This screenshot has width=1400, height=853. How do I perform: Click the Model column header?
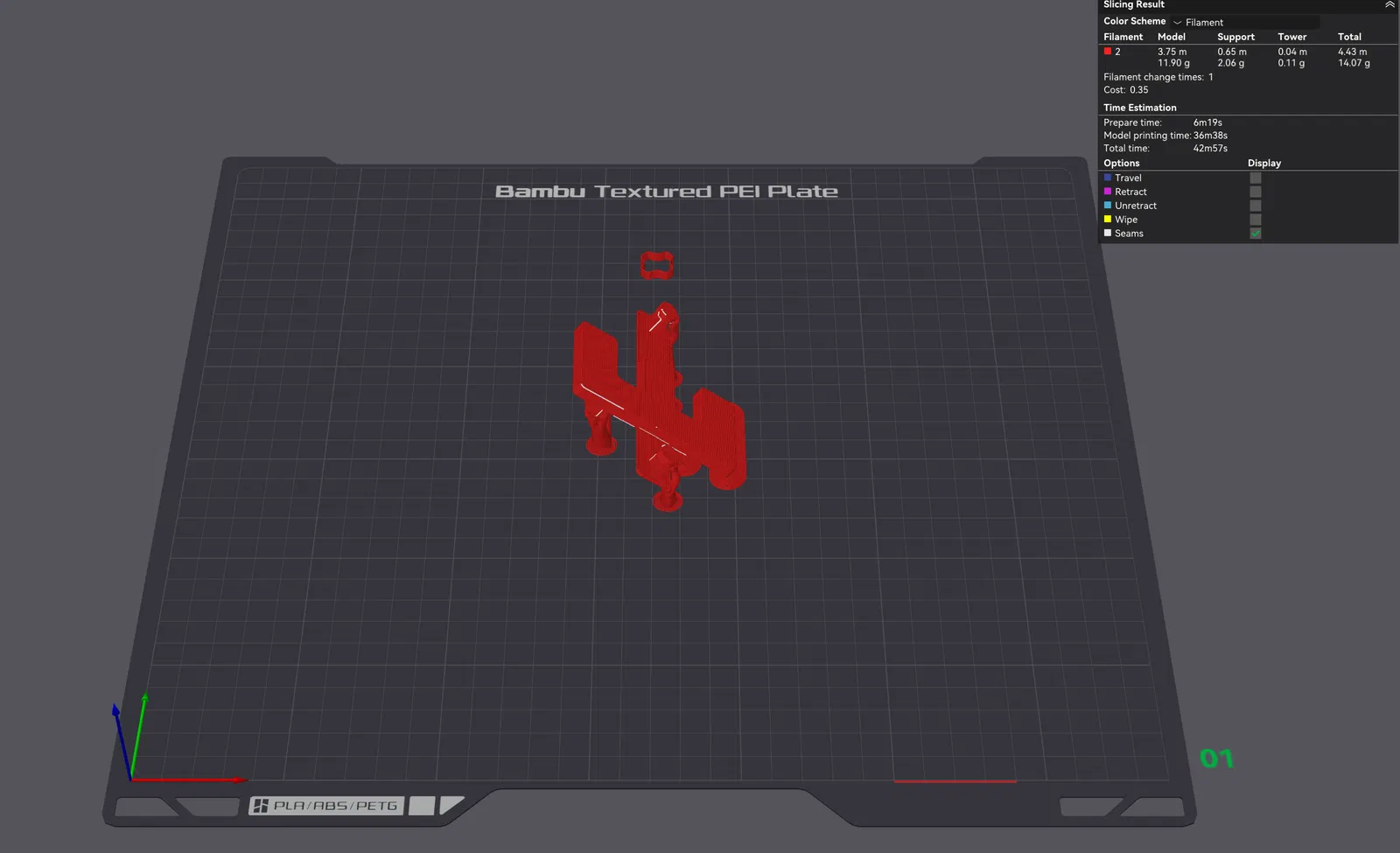pyautogui.click(x=1172, y=37)
